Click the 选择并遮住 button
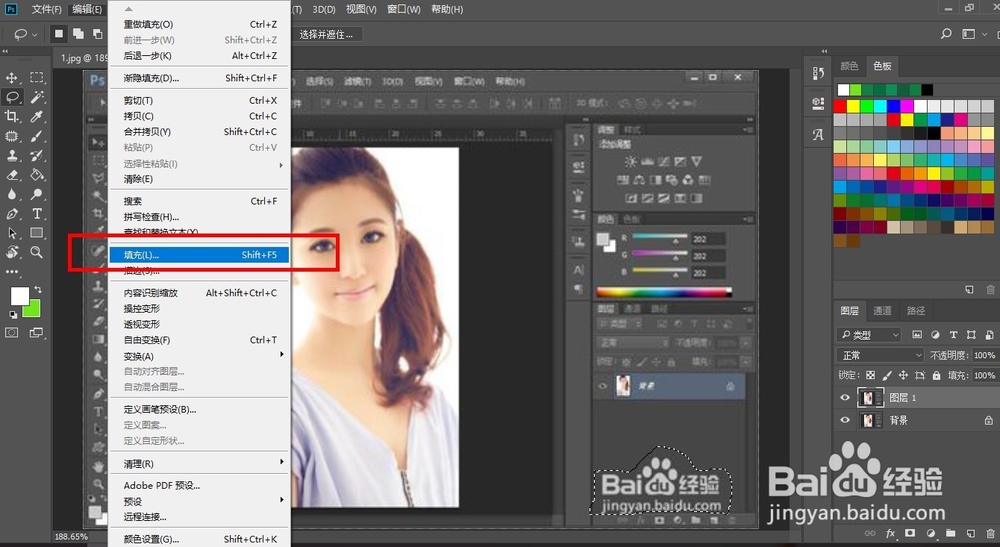This screenshot has height=547, width=1000. [x=326, y=34]
